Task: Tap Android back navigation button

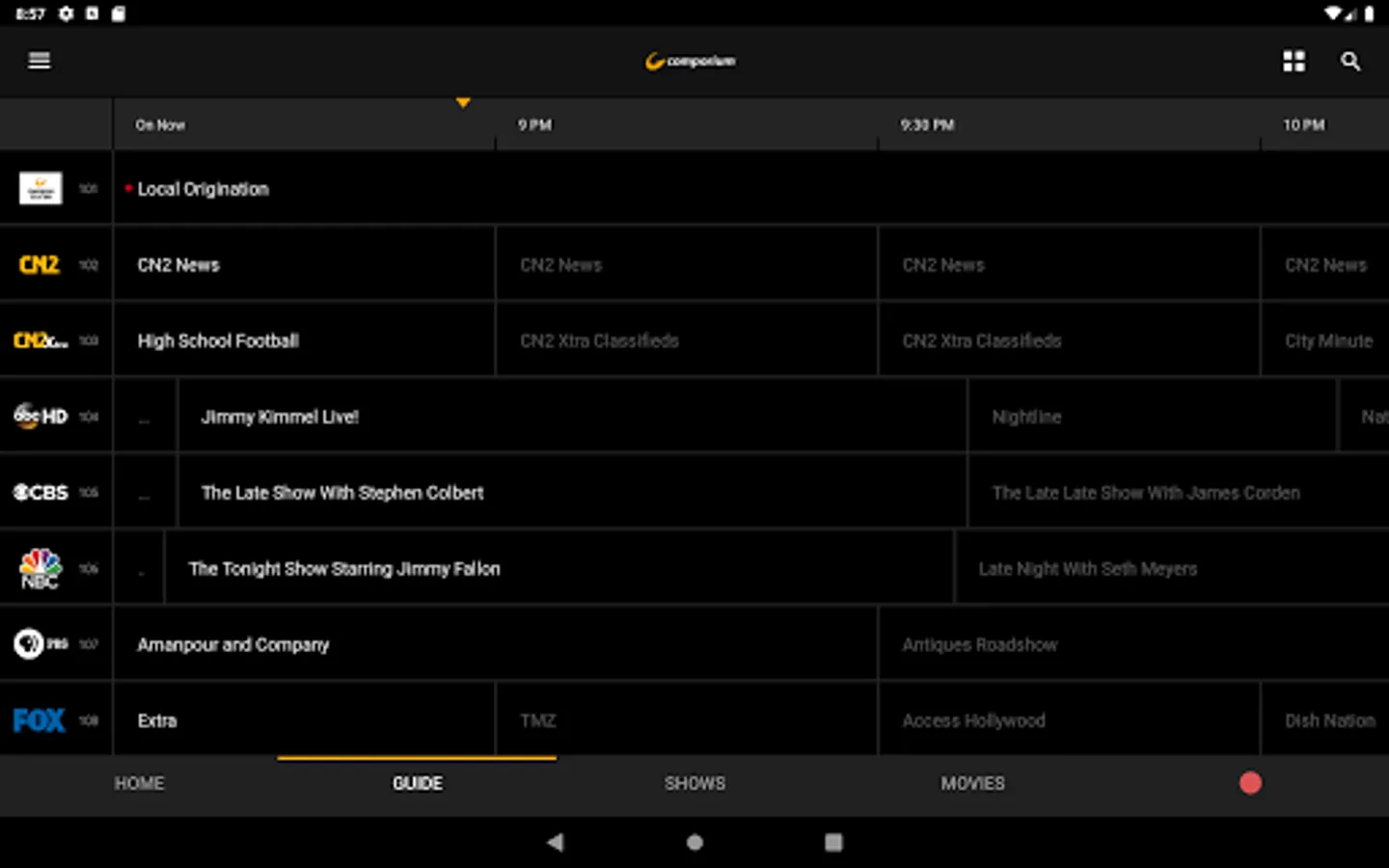Action: click(x=556, y=842)
